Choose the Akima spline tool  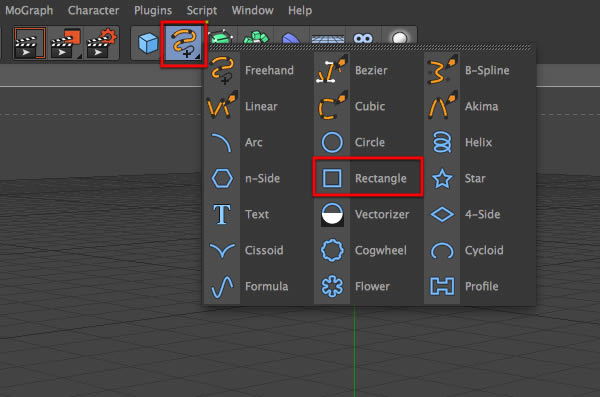point(479,106)
